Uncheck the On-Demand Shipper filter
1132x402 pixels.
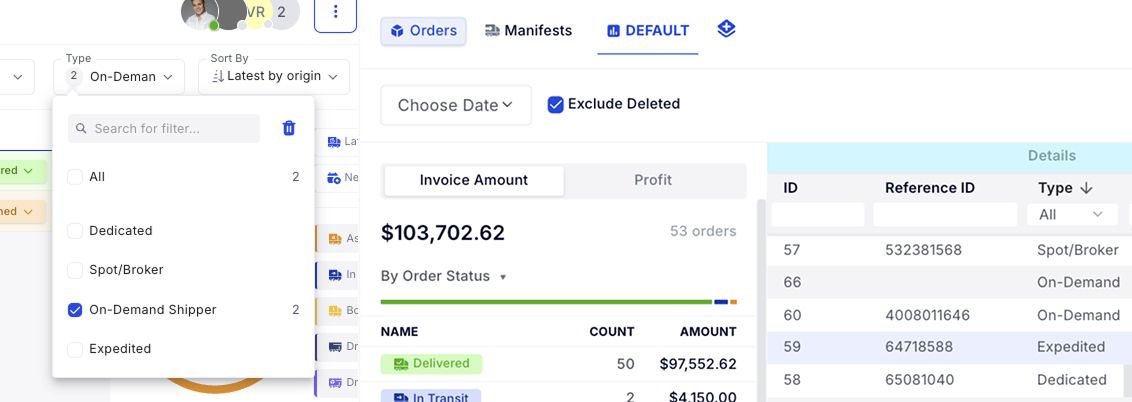75,310
